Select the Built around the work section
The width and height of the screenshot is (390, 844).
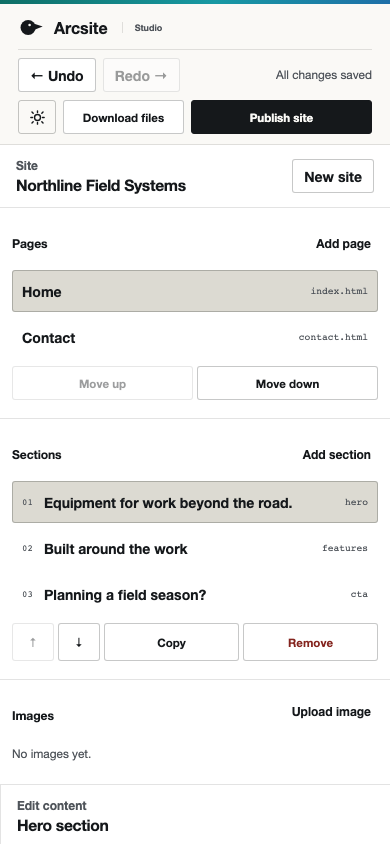pyautogui.click(x=195, y=548)
